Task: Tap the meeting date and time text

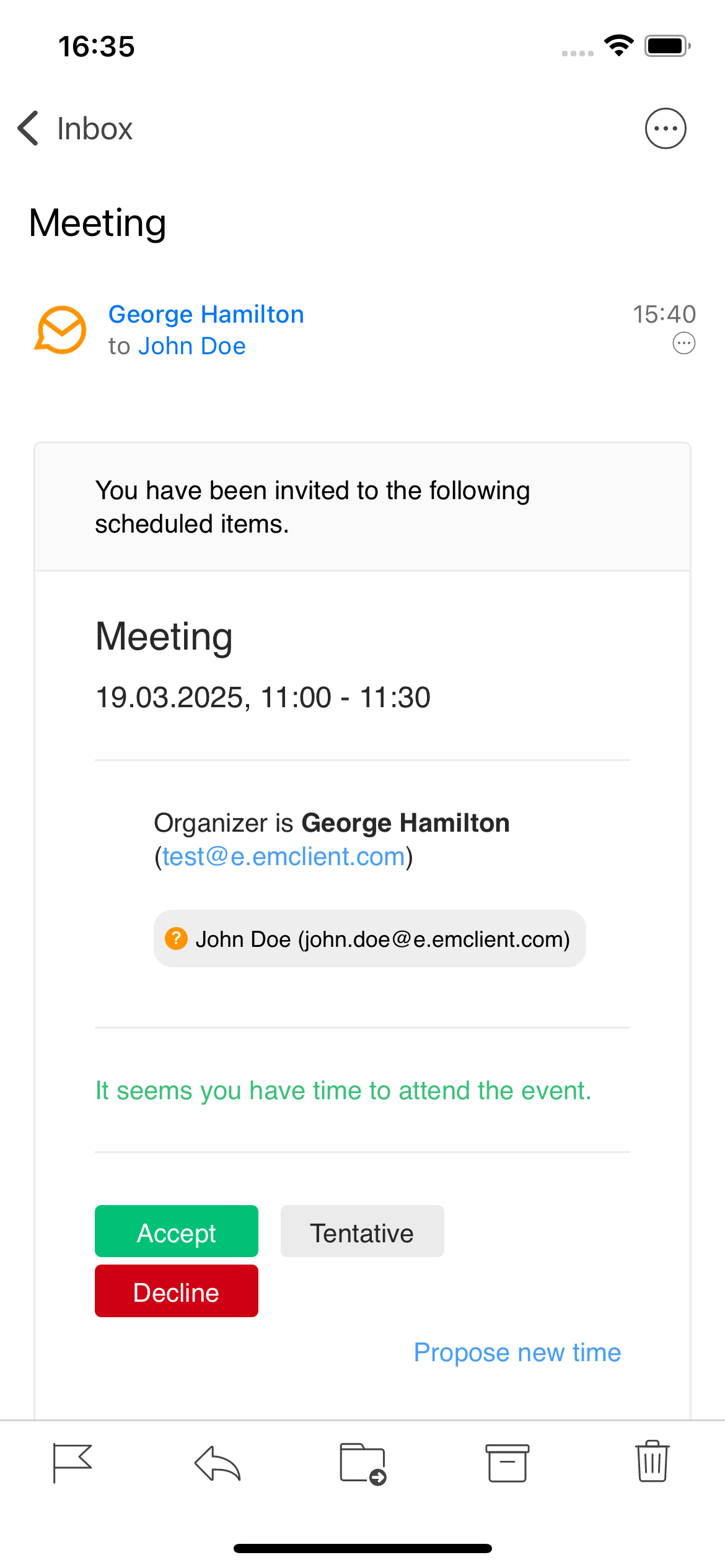Action: click(263, 697)
